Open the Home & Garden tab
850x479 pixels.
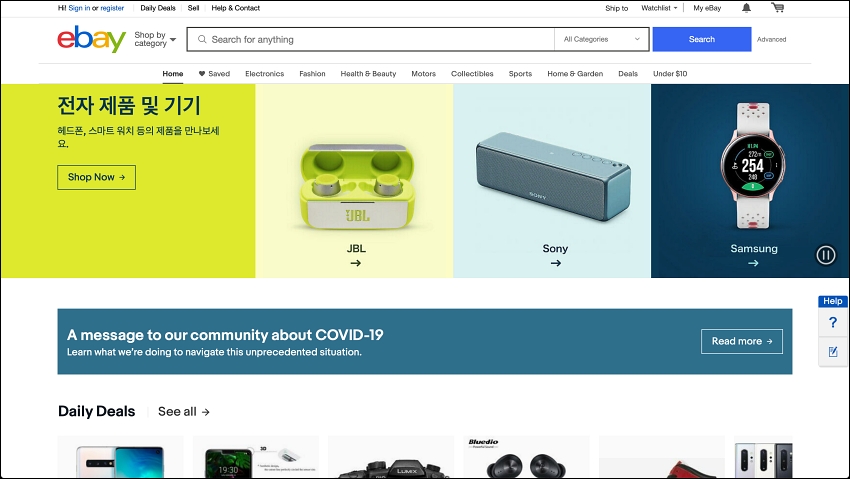coord(575,74)
